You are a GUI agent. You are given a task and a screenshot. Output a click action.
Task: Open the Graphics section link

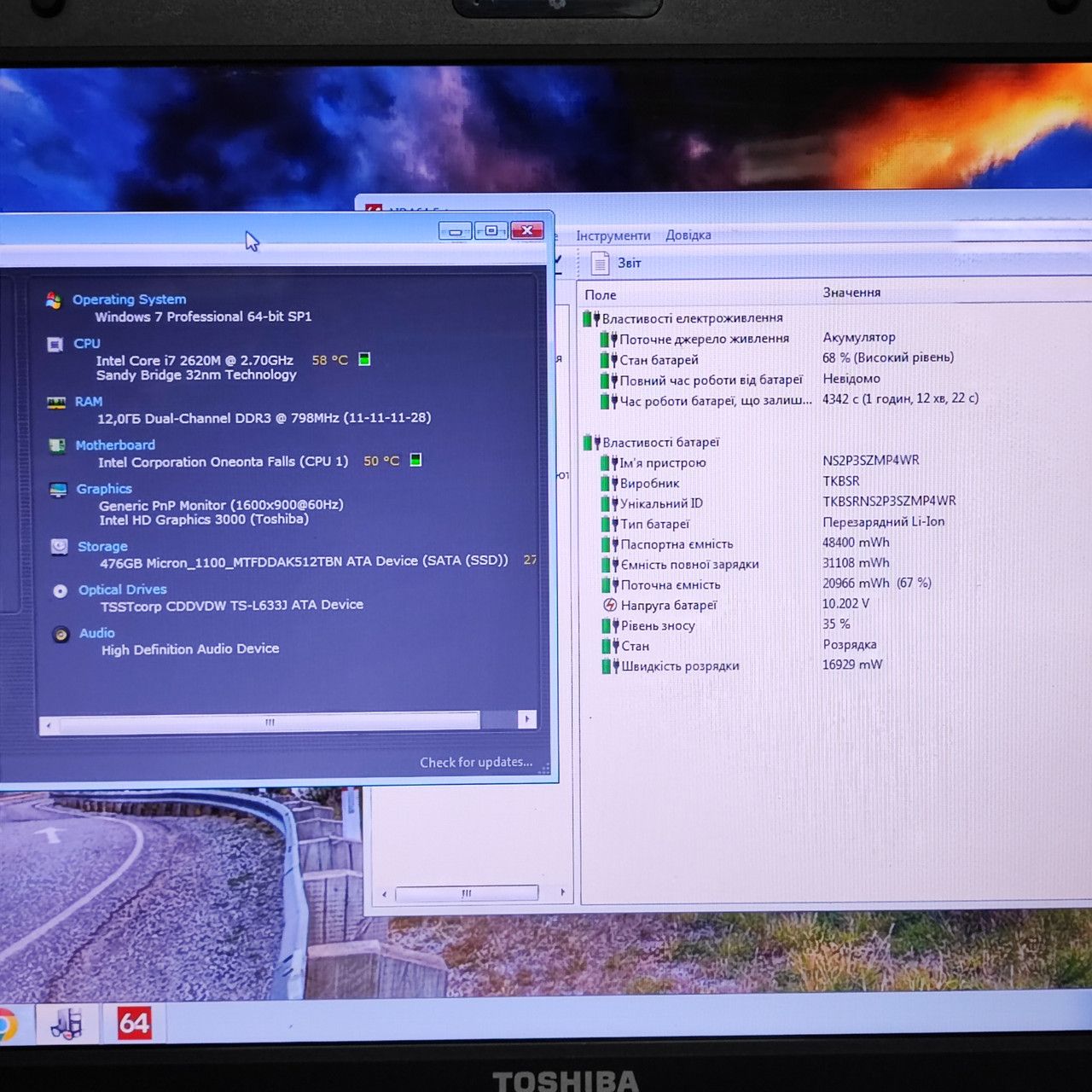[104, 489]
